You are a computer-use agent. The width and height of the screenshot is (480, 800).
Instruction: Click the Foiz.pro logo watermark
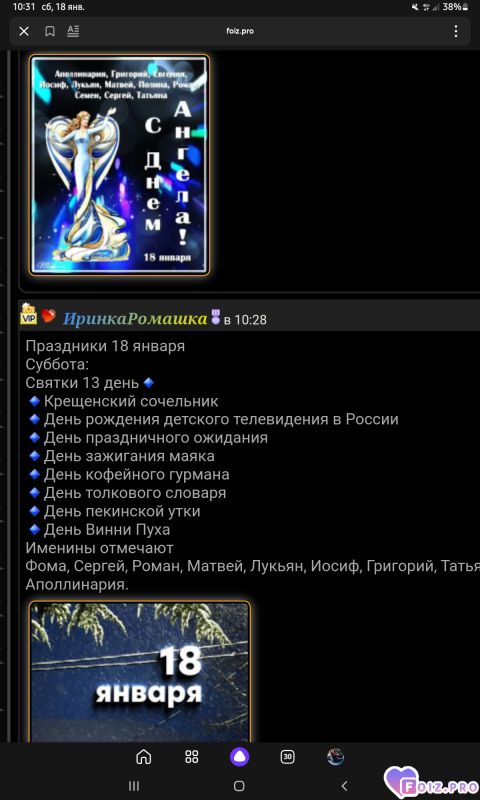(x=431, y=783)
